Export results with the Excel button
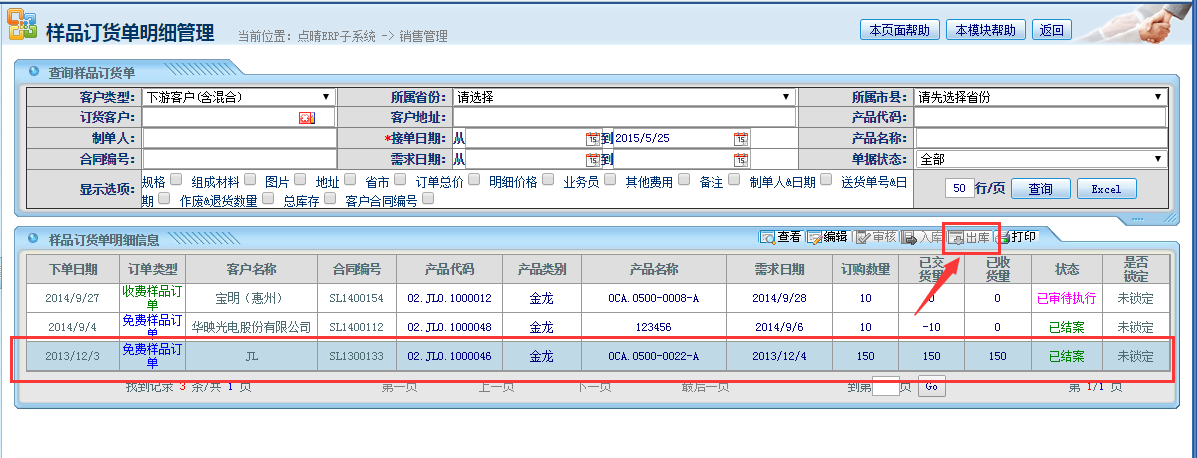Image resolution: width=1197 pixels, height=458 pixels. tap(1105, 189)
